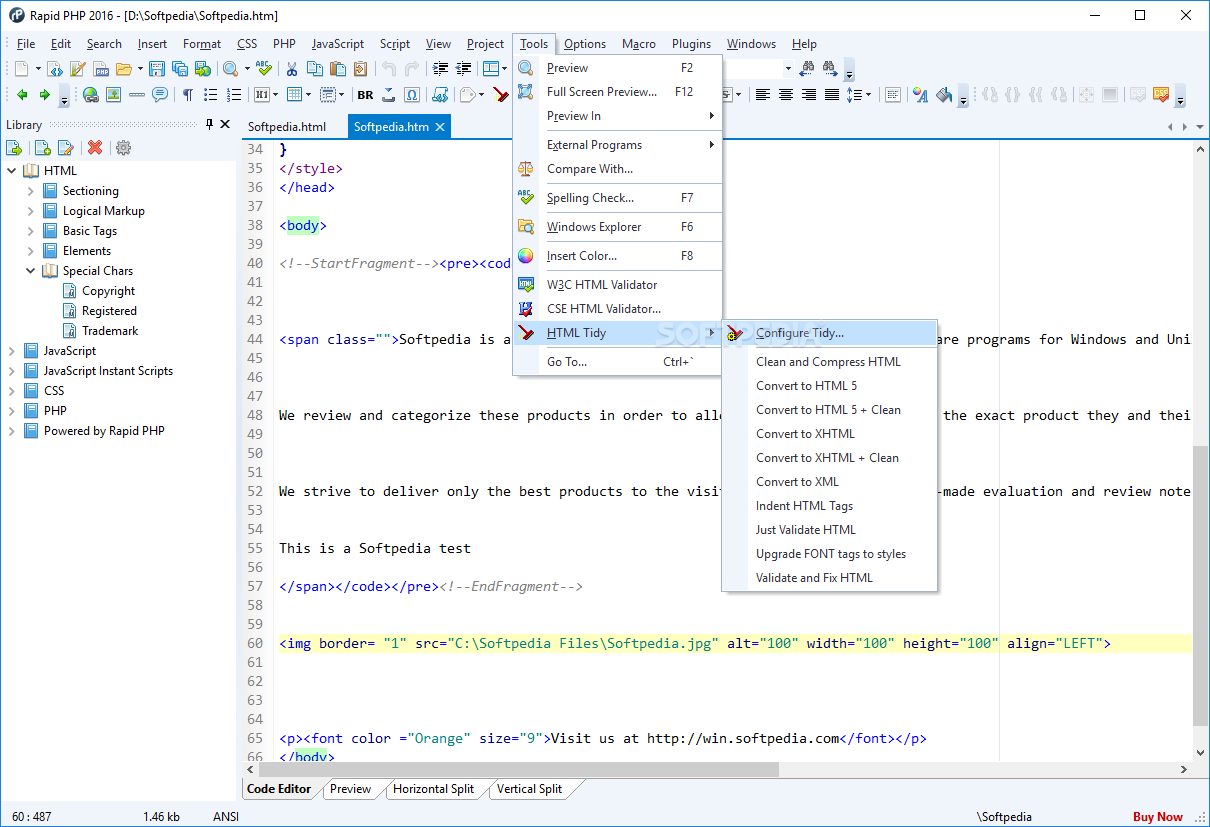Expand the PHP tree node
The width and height of the screenshot is (1210, 827).
12,411
